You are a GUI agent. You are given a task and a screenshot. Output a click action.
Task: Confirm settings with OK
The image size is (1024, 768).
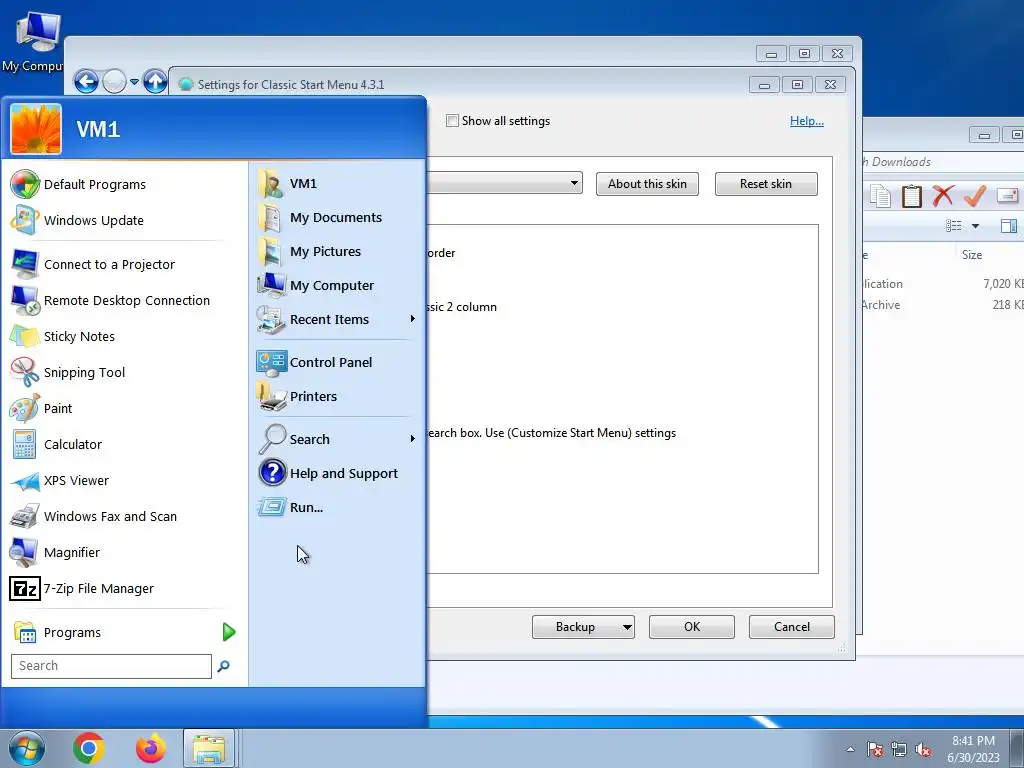coord(692,627)
